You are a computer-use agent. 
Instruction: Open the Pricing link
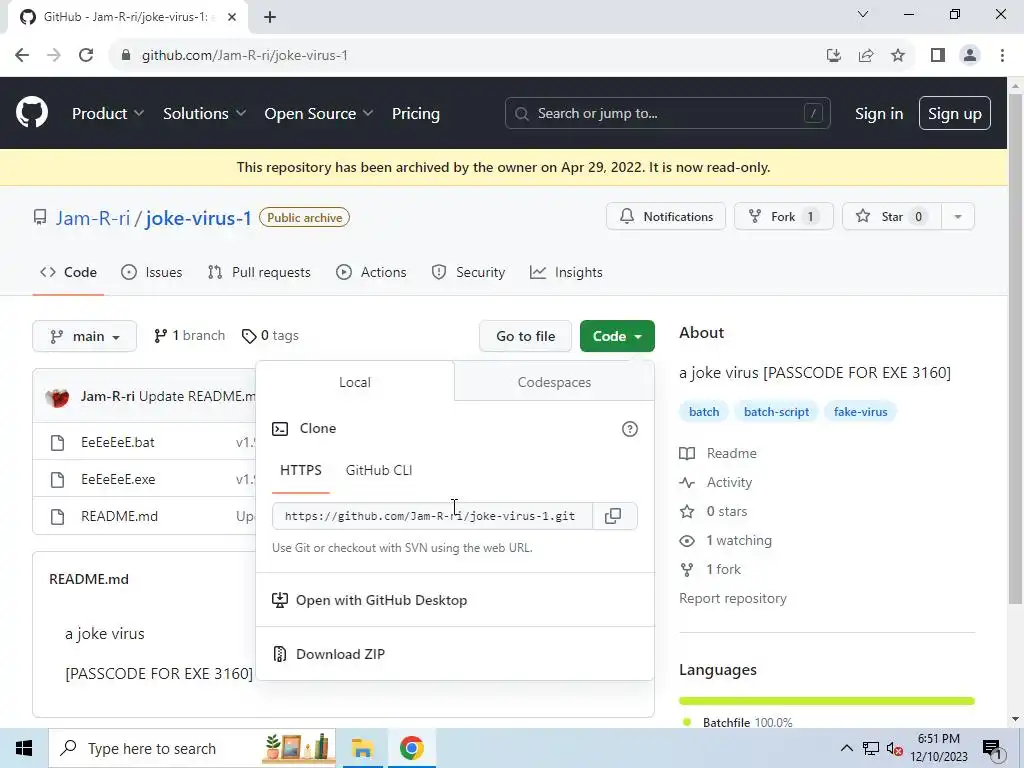coord(415,114)
